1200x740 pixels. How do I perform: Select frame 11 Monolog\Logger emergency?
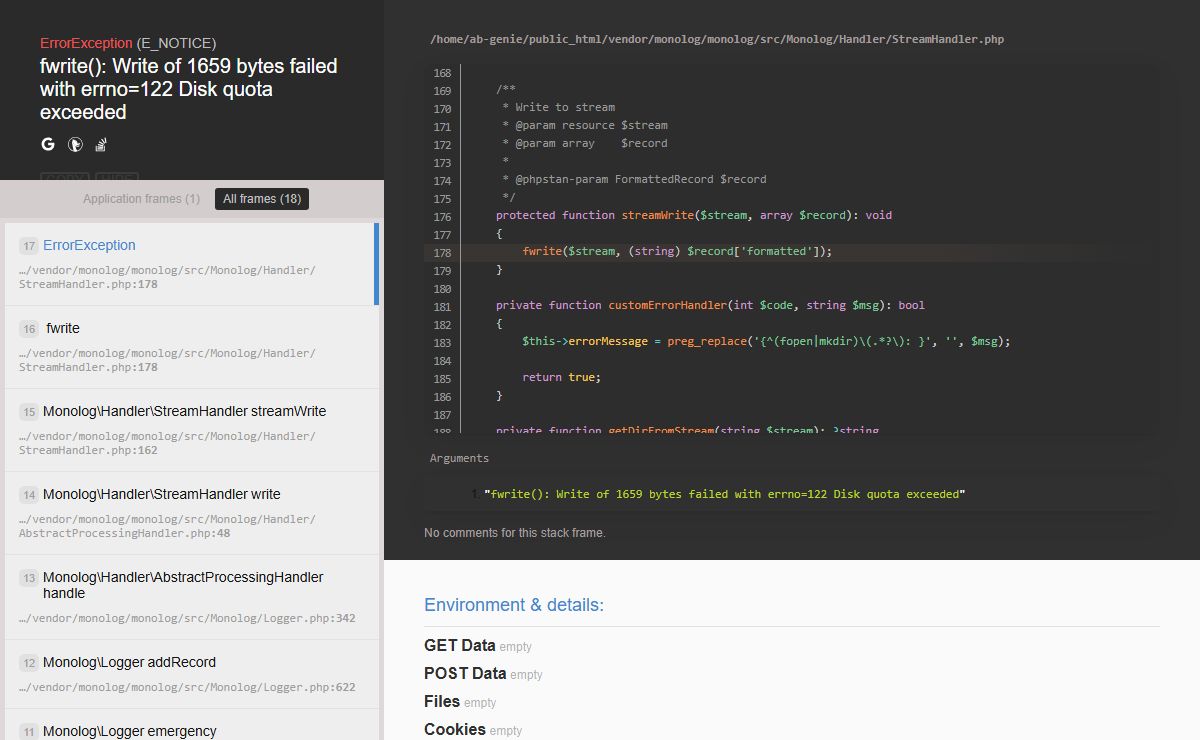tap(192, 726)
